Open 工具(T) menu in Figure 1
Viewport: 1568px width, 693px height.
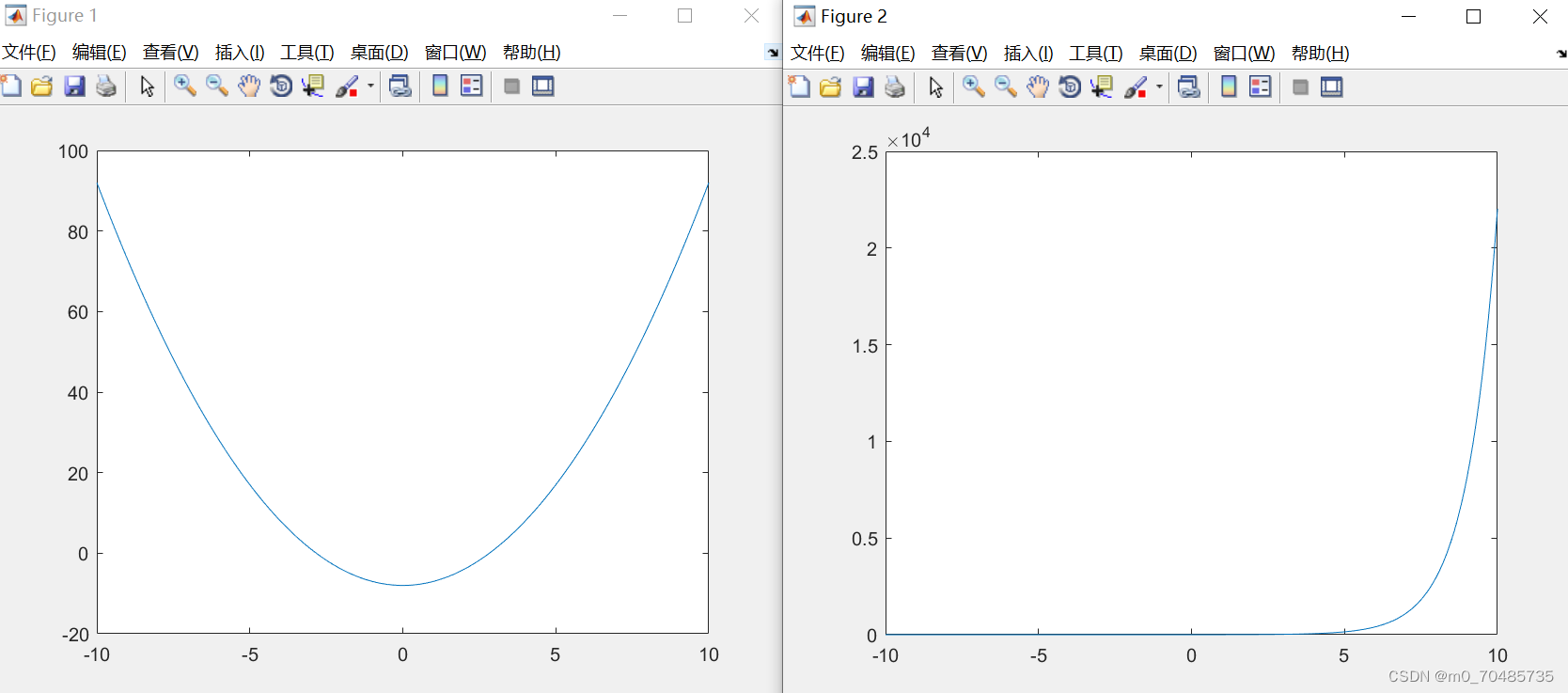coord(307,53)
